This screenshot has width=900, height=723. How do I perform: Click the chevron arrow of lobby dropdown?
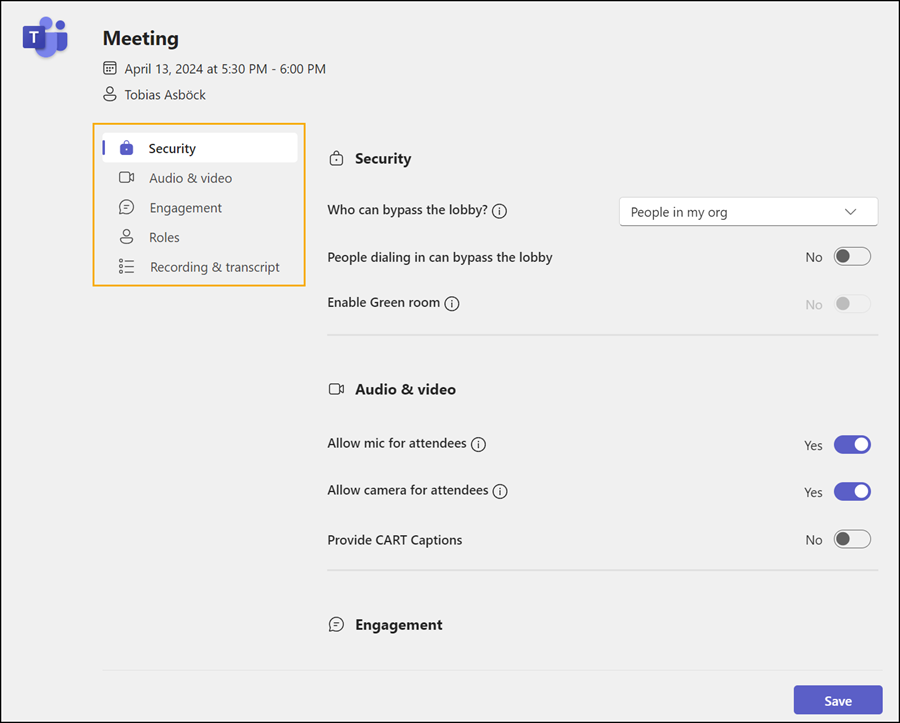(851, 212)
